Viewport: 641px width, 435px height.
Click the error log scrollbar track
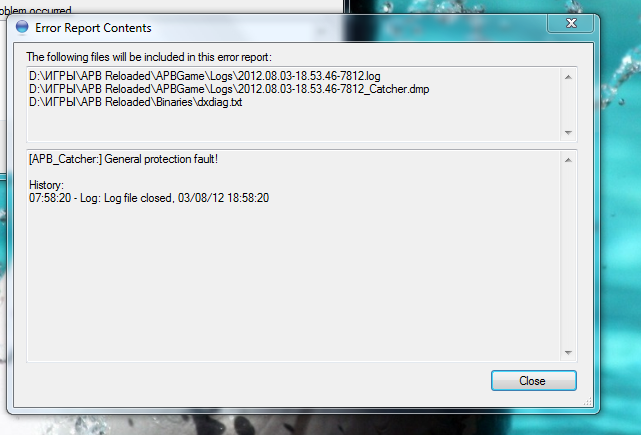(568, 256)
